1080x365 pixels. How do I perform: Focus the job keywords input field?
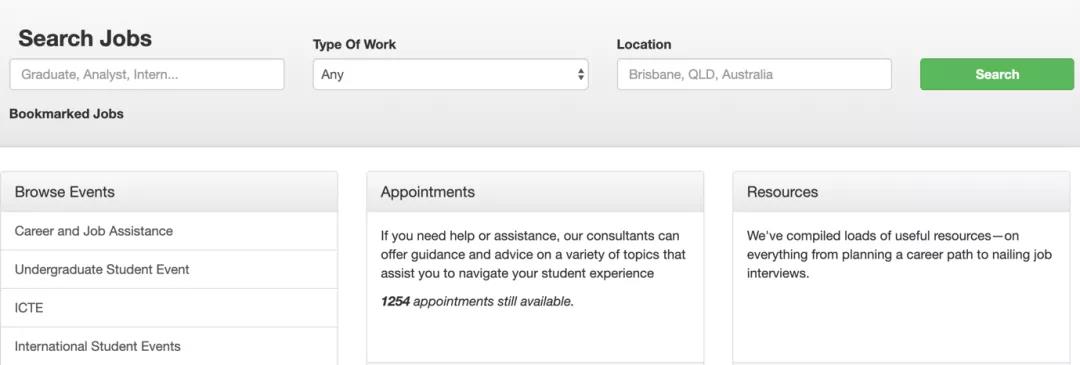[147, 74]
